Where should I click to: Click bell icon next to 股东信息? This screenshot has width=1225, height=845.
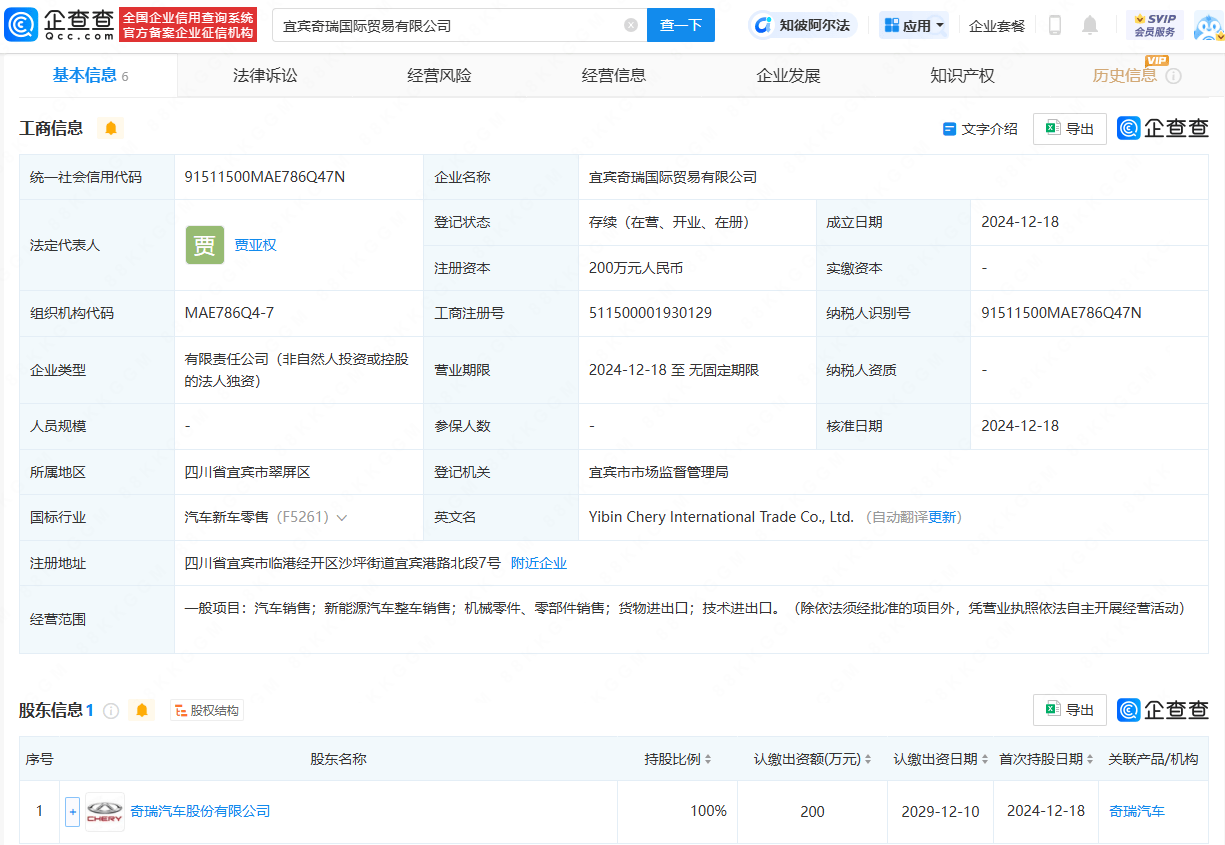click(142, 710)
